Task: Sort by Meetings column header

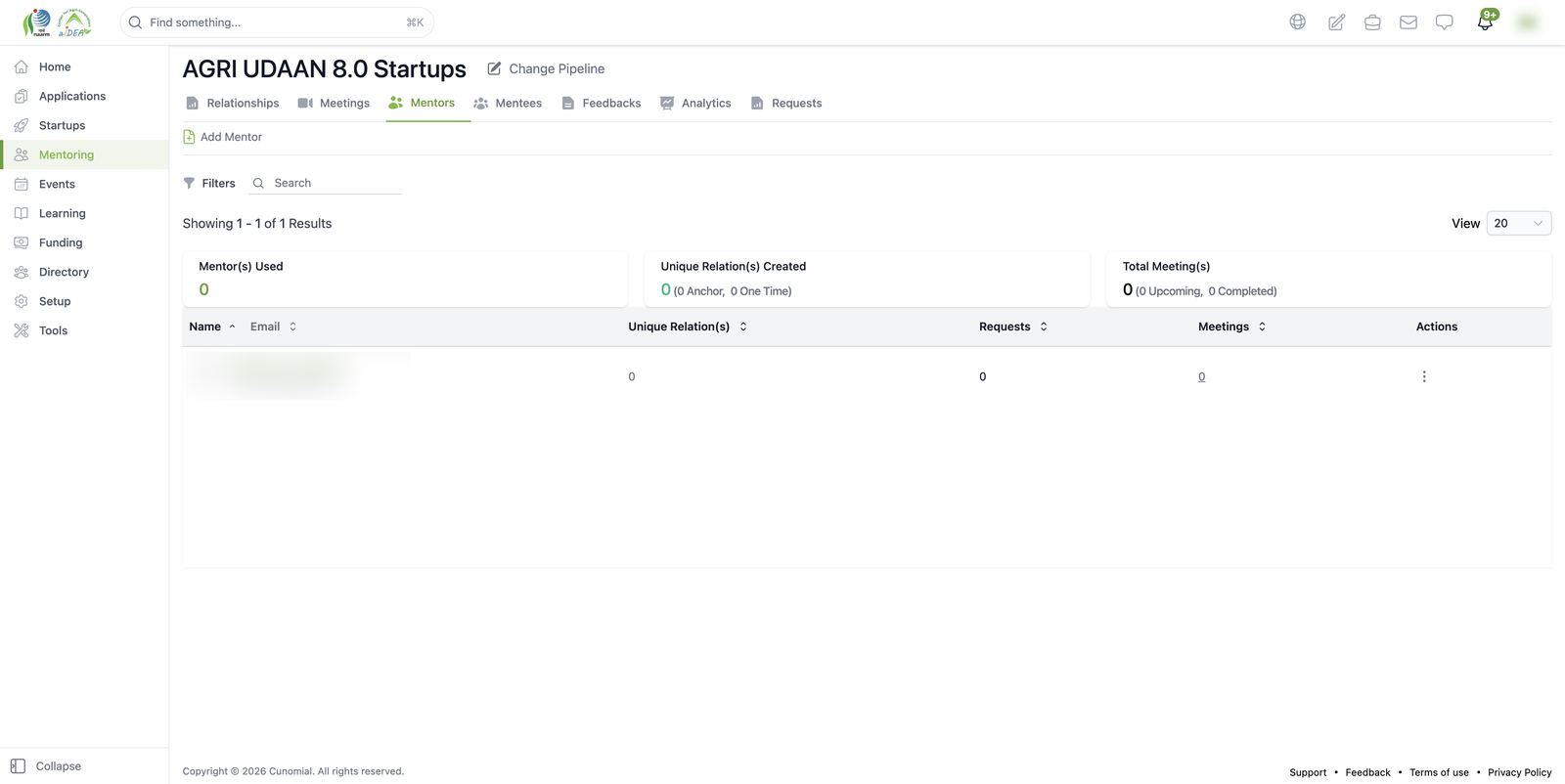Action: click(x=1232, y=327)
